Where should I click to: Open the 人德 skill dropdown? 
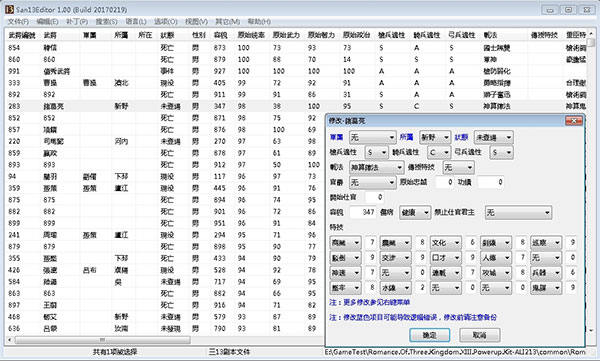click(496, 258)
